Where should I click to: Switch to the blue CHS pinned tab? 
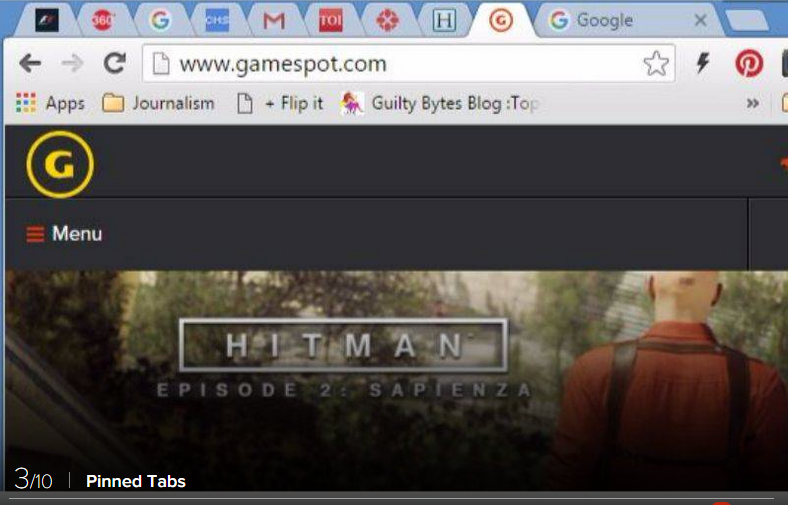tap(217, 21)
